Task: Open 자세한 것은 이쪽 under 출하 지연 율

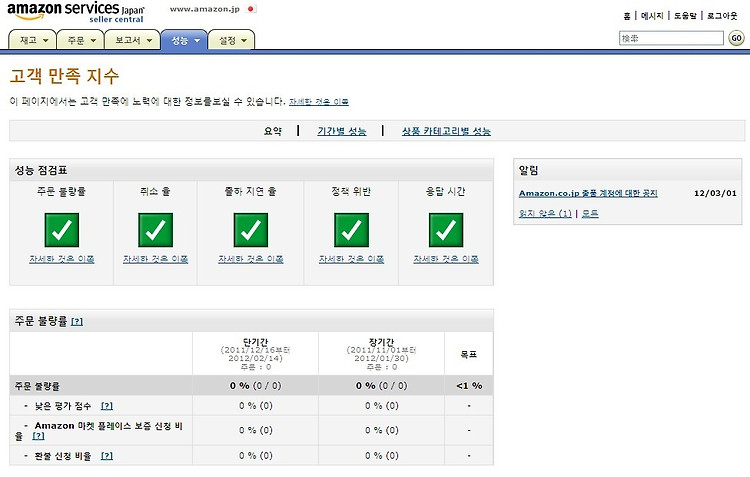Action: pos(251,259)
